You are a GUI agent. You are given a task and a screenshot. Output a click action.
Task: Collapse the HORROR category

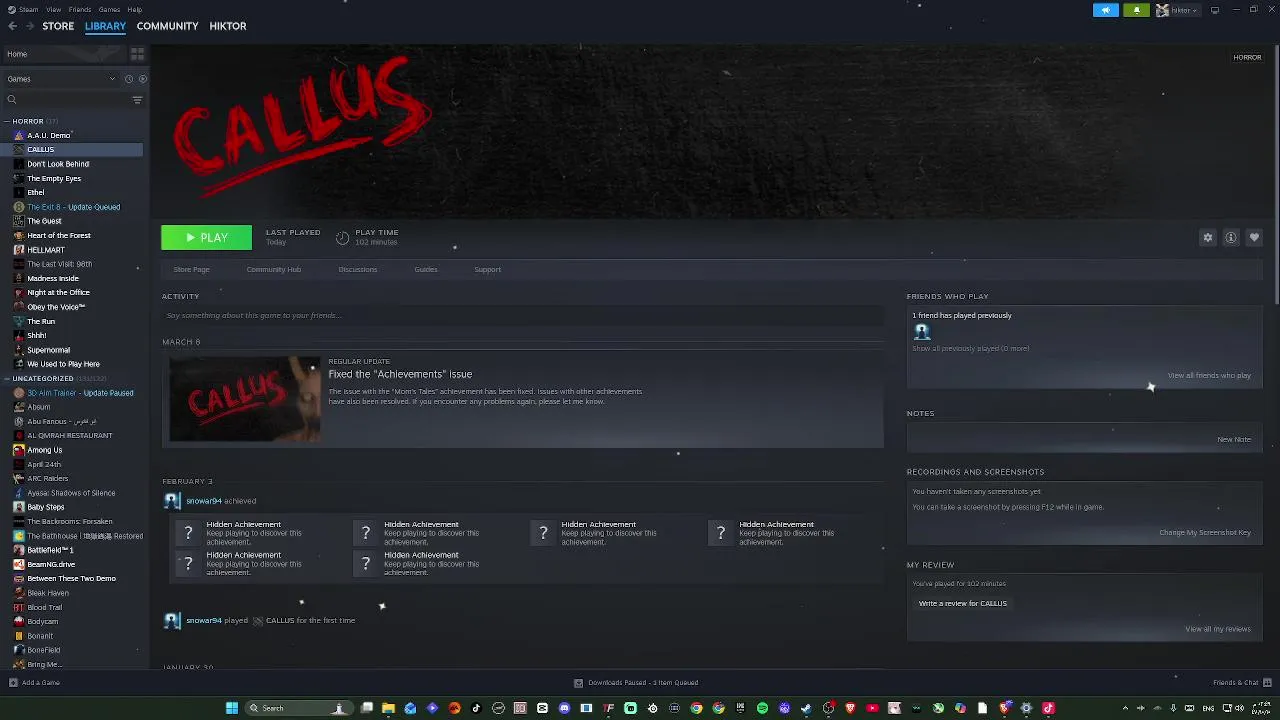tap(6, 121)
